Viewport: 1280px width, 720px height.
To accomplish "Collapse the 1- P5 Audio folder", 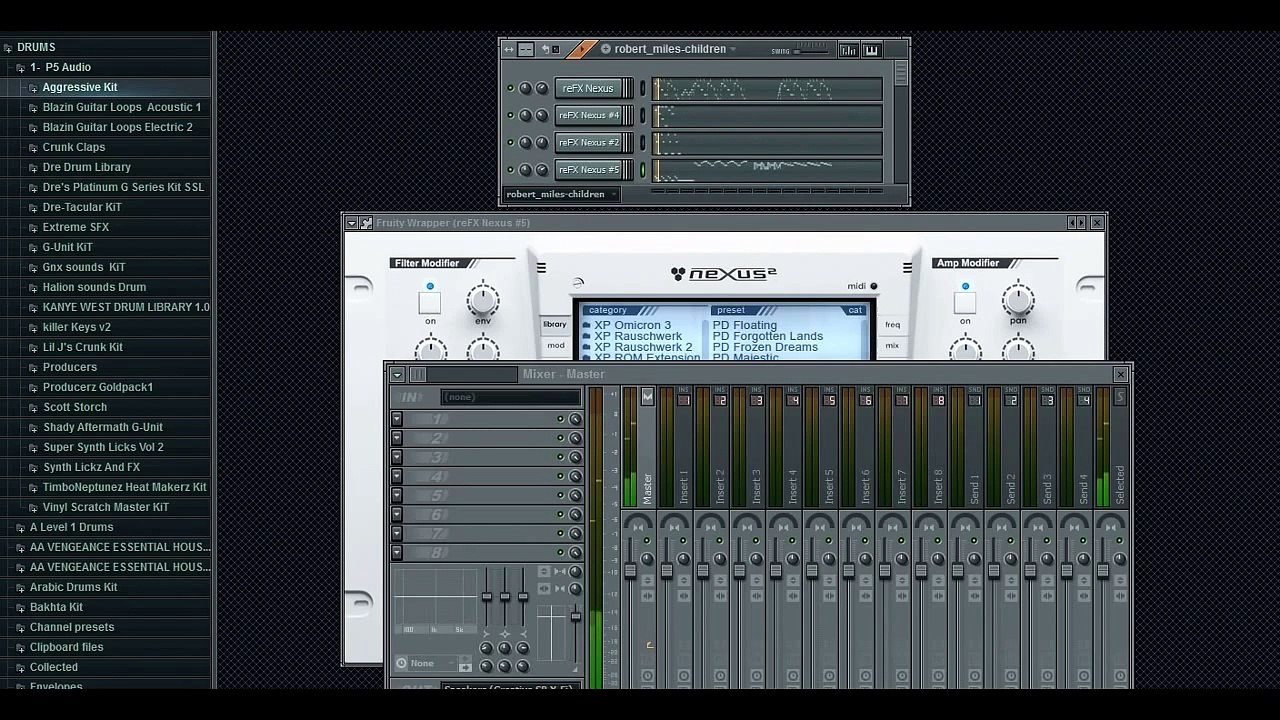I will (20, 68).
